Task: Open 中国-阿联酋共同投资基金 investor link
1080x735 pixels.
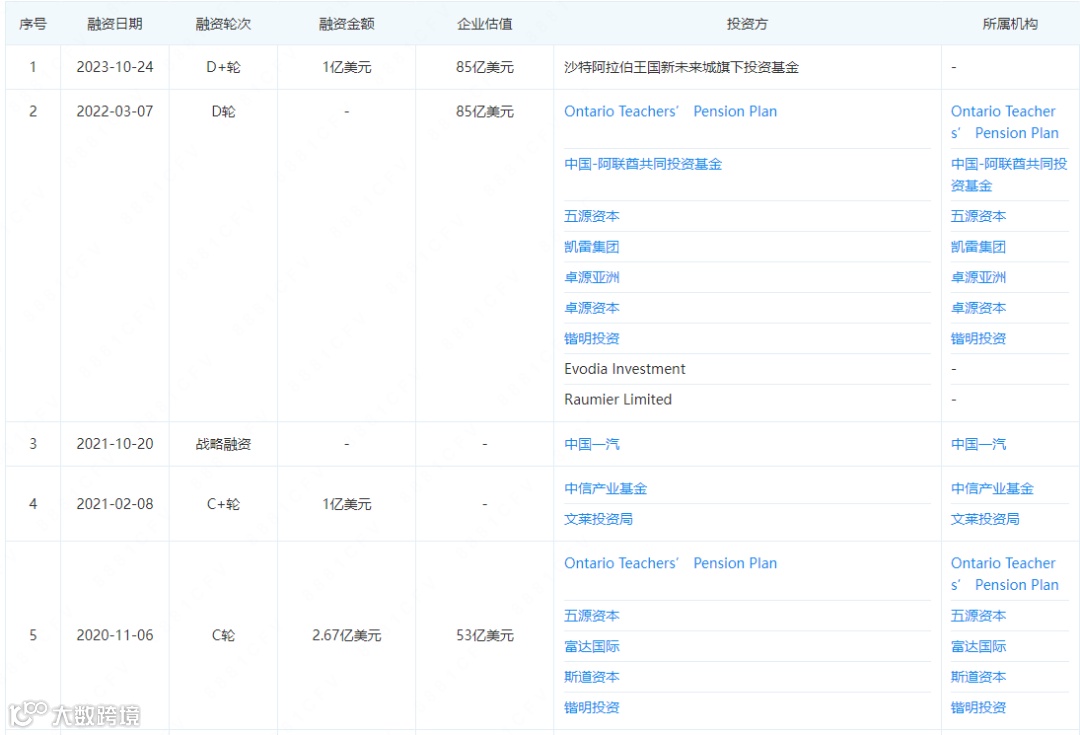Action: (x=643, y=164)
